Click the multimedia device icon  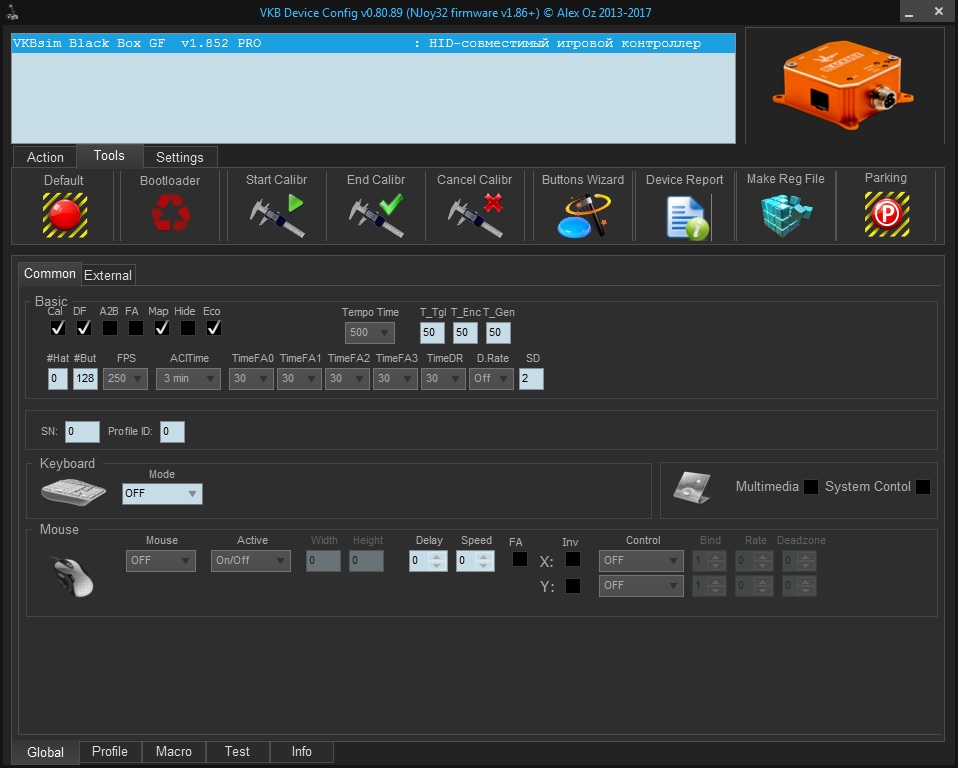tap(692, 487)
